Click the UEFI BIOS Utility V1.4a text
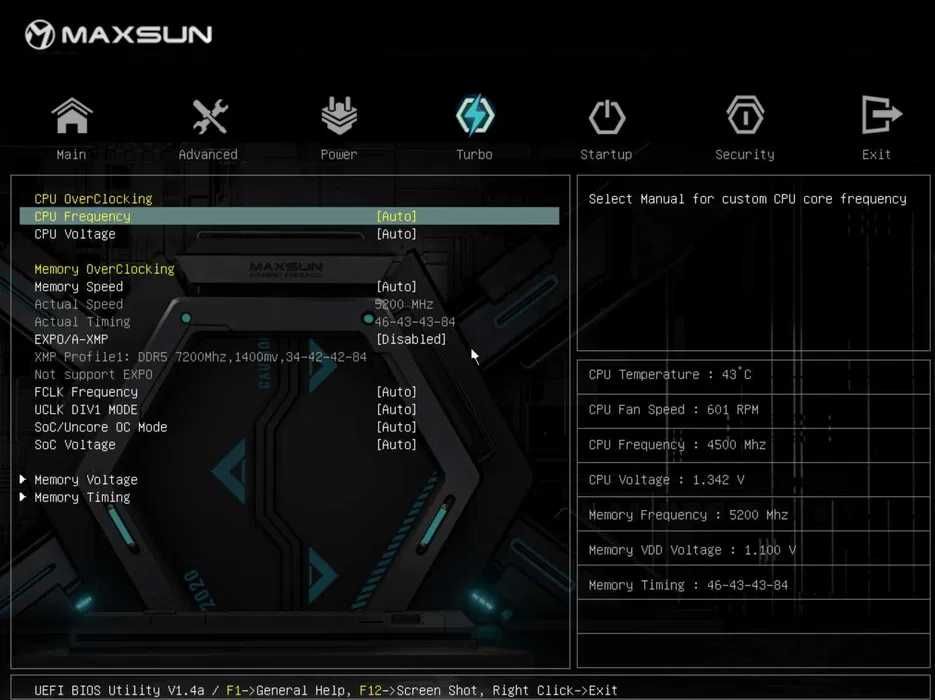 click(119, 690)
